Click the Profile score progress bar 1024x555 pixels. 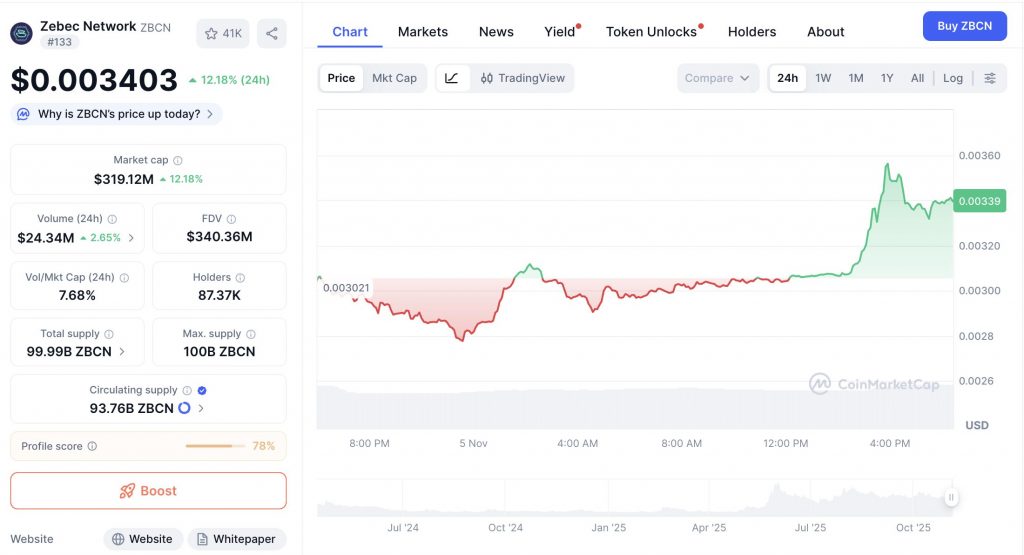(x=215, y=446)
